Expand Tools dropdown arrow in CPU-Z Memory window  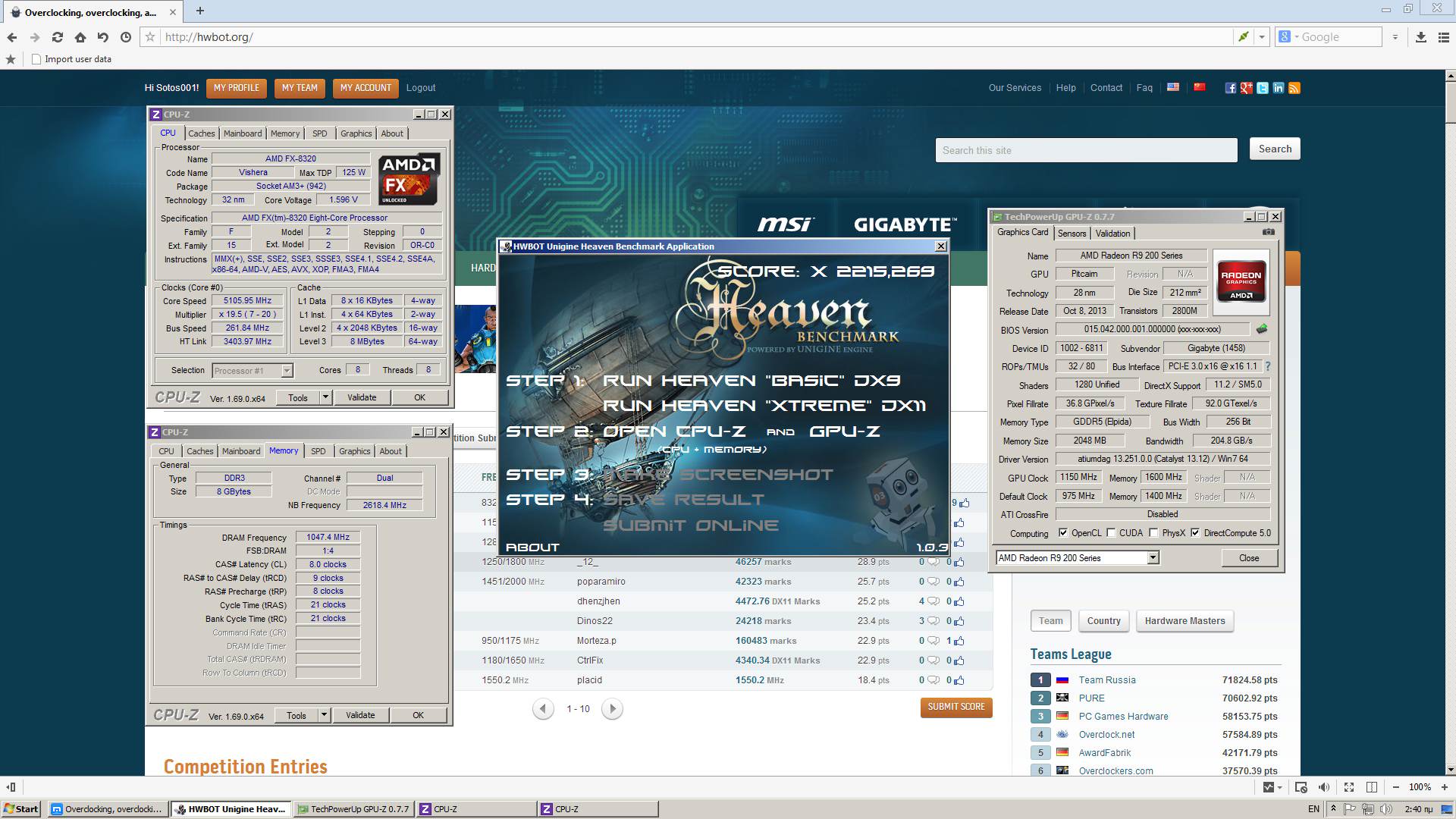[x=324, y=715]
